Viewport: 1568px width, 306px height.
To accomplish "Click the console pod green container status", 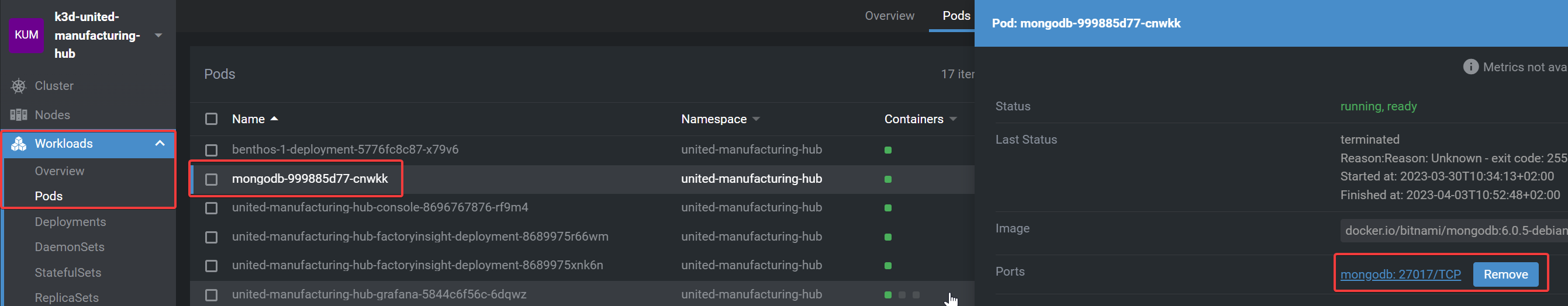I will pyautogui.click(x=888, y=208).
